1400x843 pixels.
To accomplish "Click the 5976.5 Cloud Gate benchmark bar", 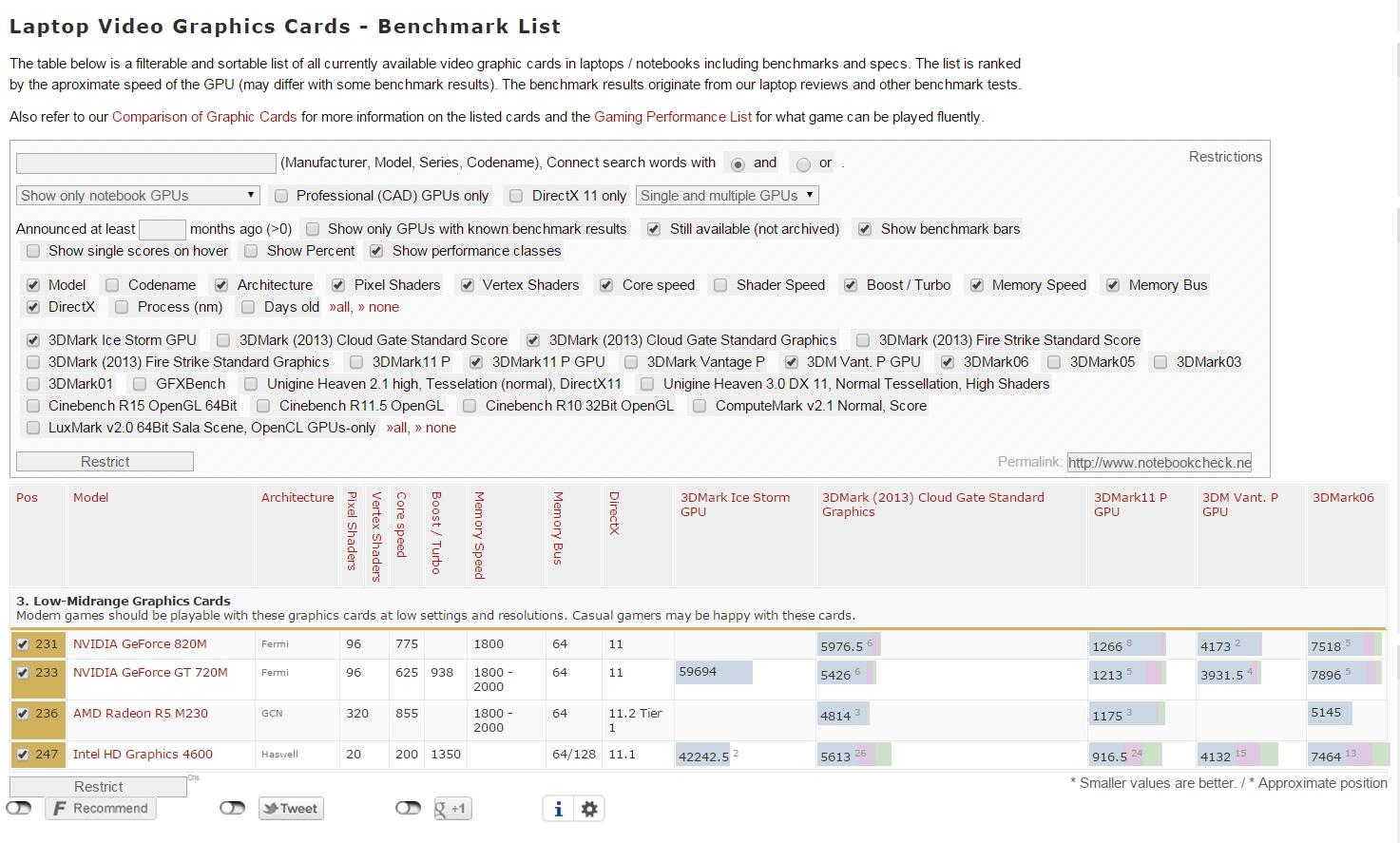I will pos(851,645).
